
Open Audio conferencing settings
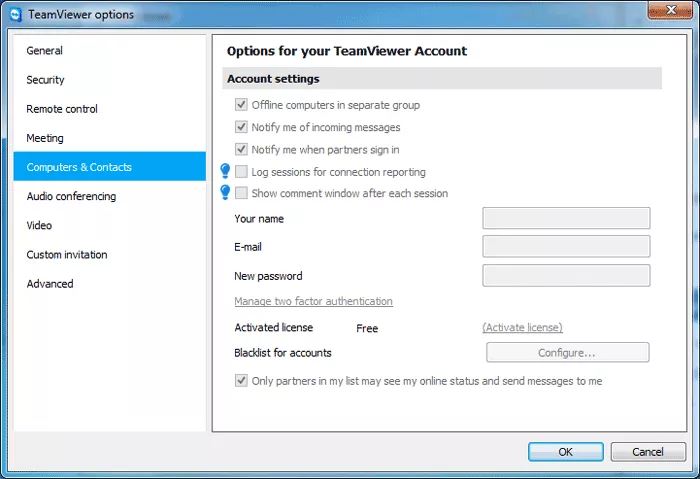click(x=109, y=196)
